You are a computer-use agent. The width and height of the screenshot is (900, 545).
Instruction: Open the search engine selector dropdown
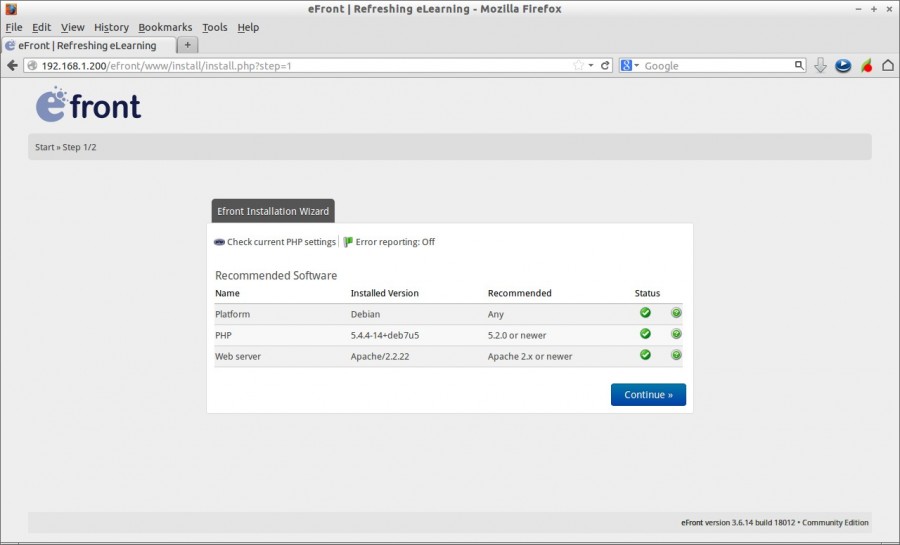(x=629, y=65)
